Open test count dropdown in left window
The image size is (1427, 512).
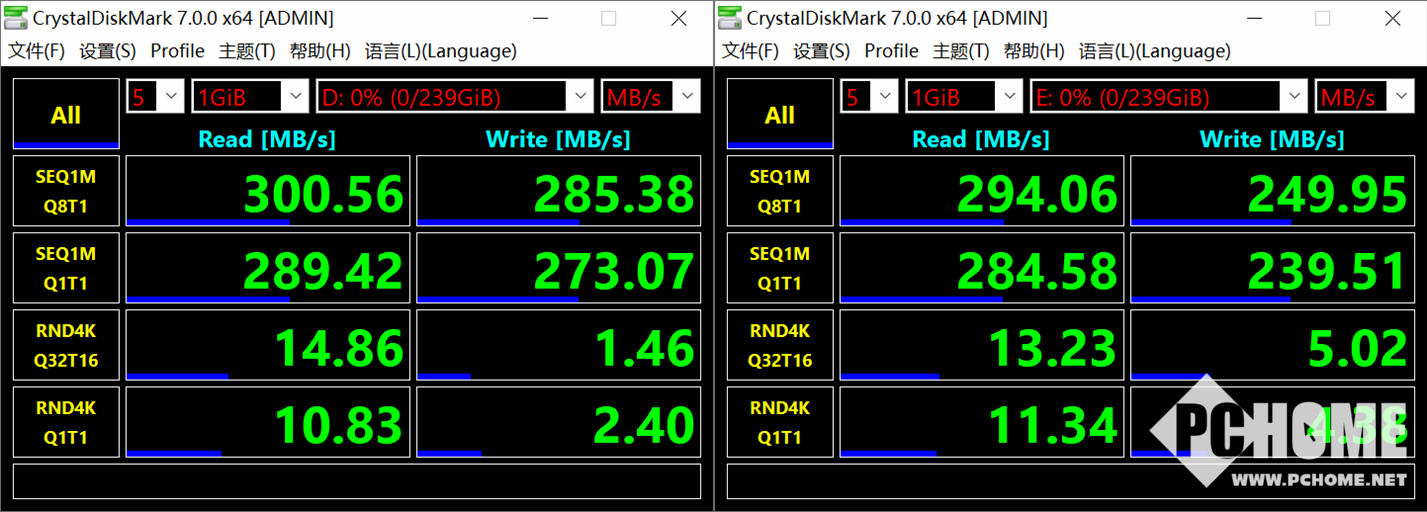155,97
